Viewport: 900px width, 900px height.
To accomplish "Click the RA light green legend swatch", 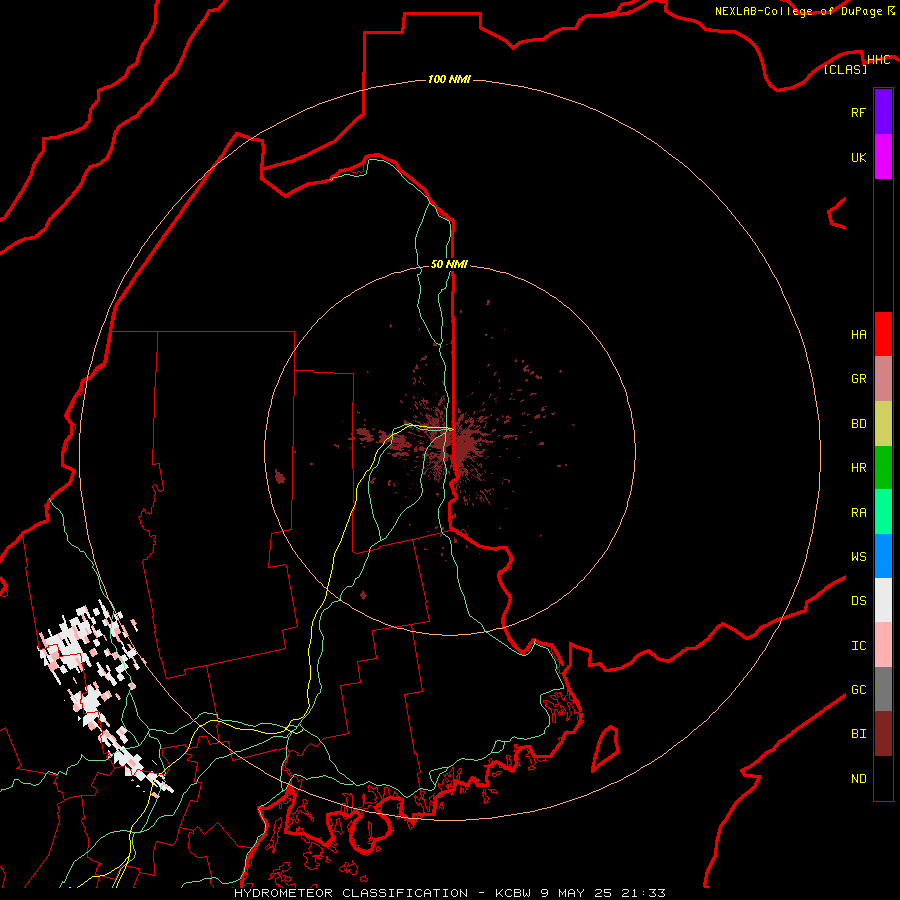I will (883, 512).
